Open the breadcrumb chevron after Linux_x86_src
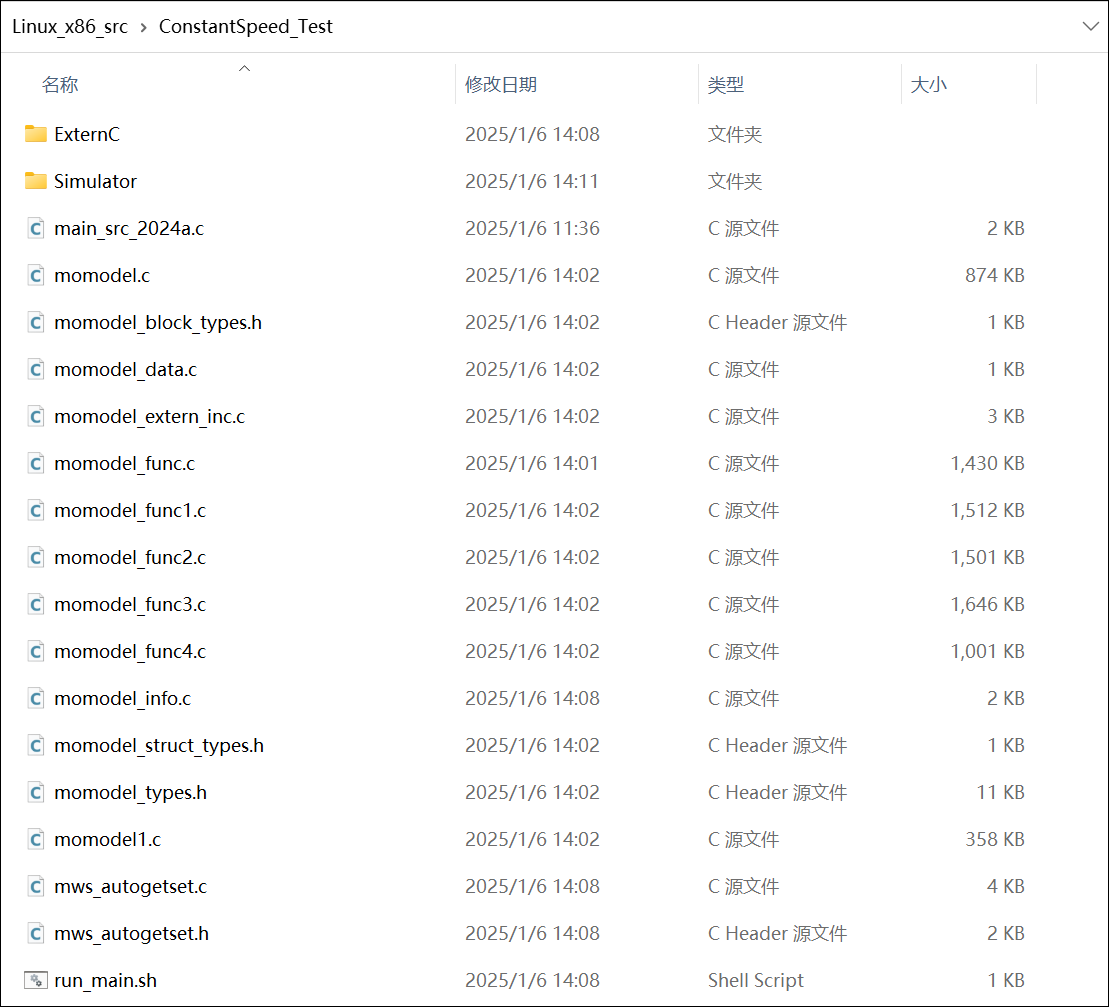 [143, 27]
